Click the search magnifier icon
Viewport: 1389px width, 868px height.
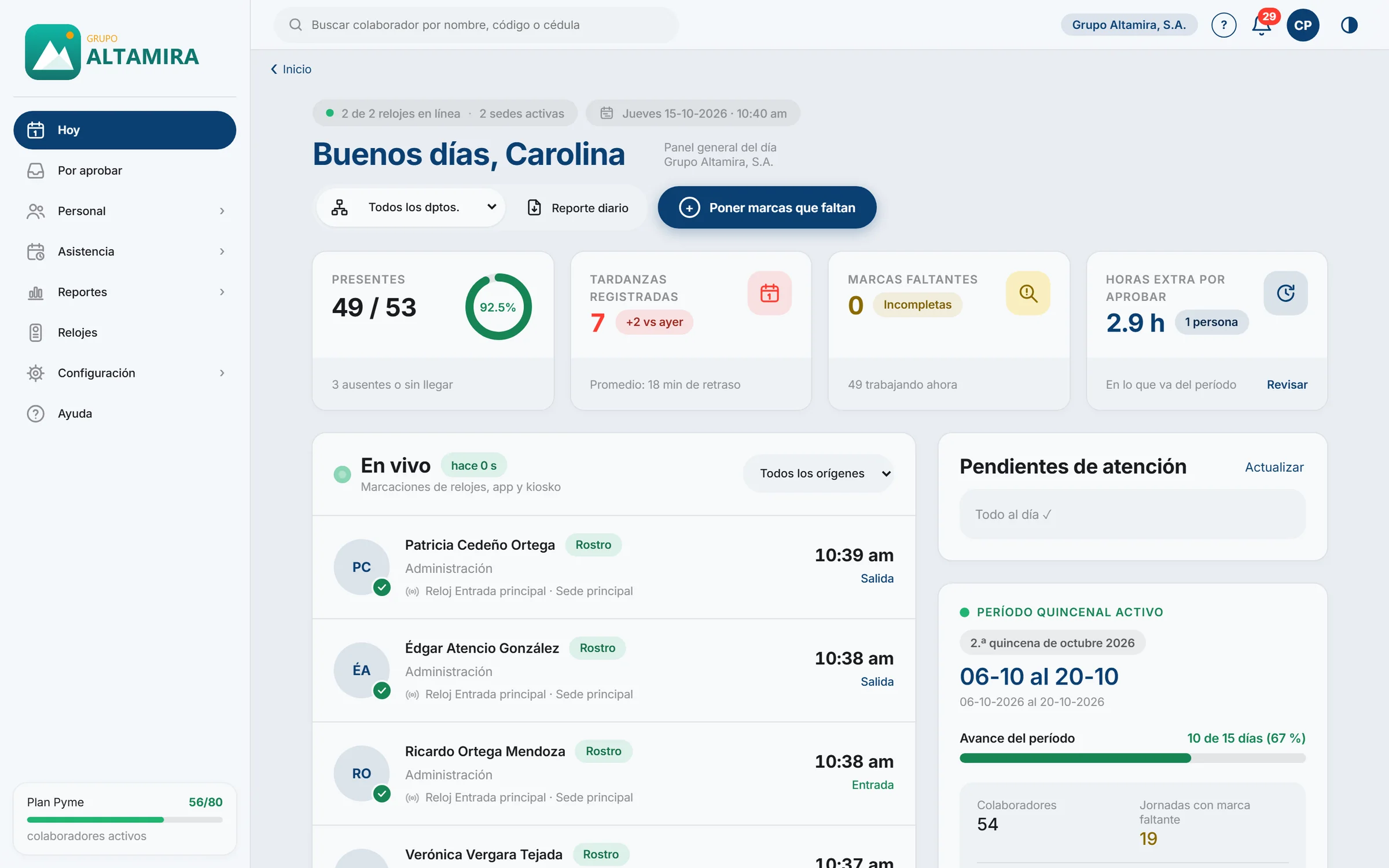296,25
